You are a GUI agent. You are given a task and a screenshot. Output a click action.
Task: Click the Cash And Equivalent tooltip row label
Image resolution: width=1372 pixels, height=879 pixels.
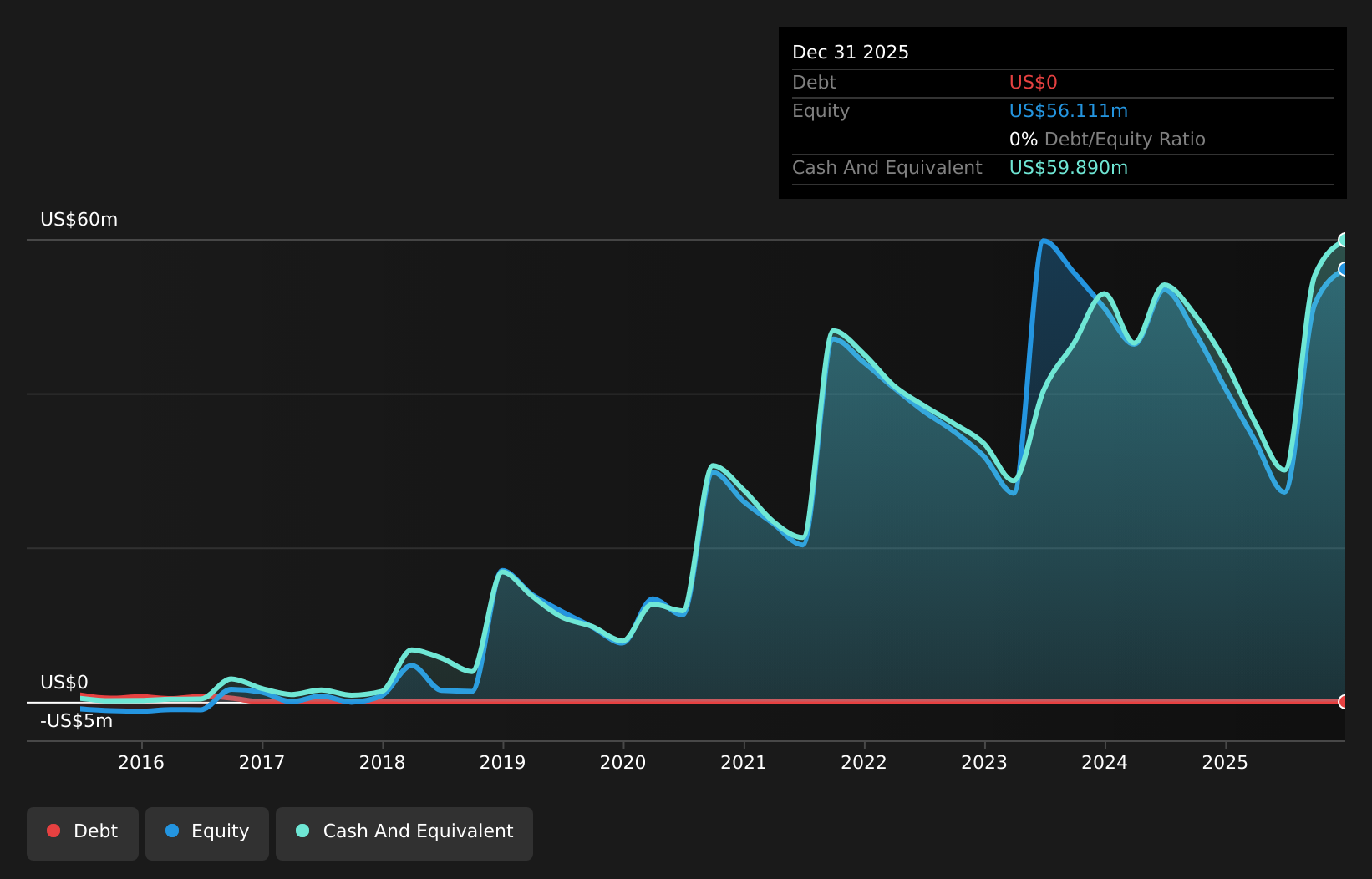pyautogui.click(x=887, y=168)
